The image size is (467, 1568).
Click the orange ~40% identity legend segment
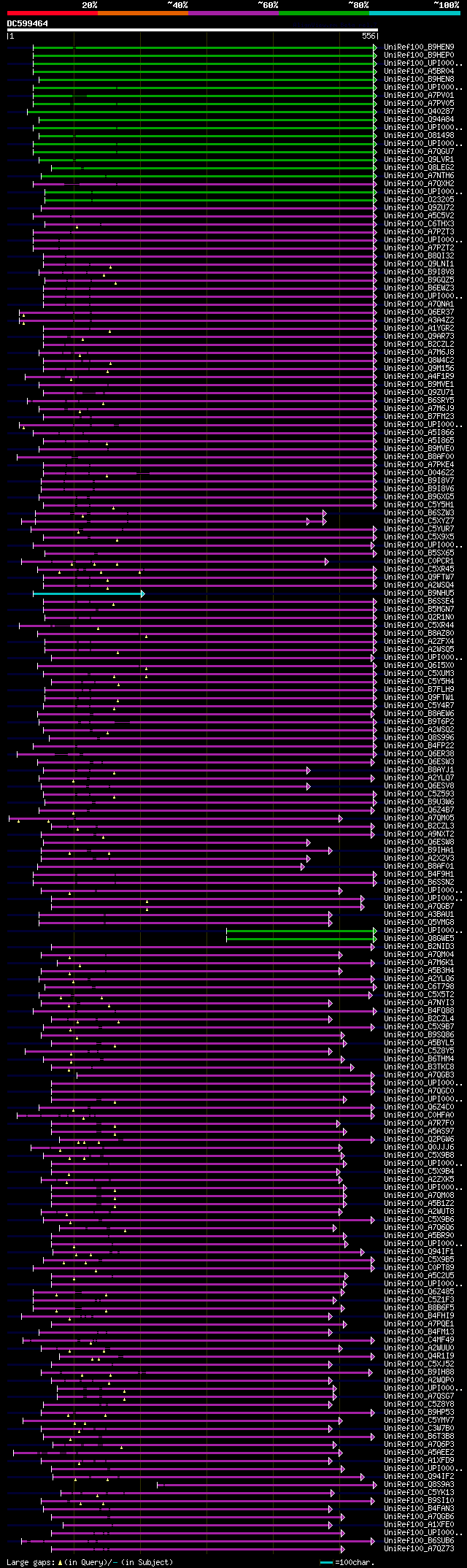click(x=143, y=13)
